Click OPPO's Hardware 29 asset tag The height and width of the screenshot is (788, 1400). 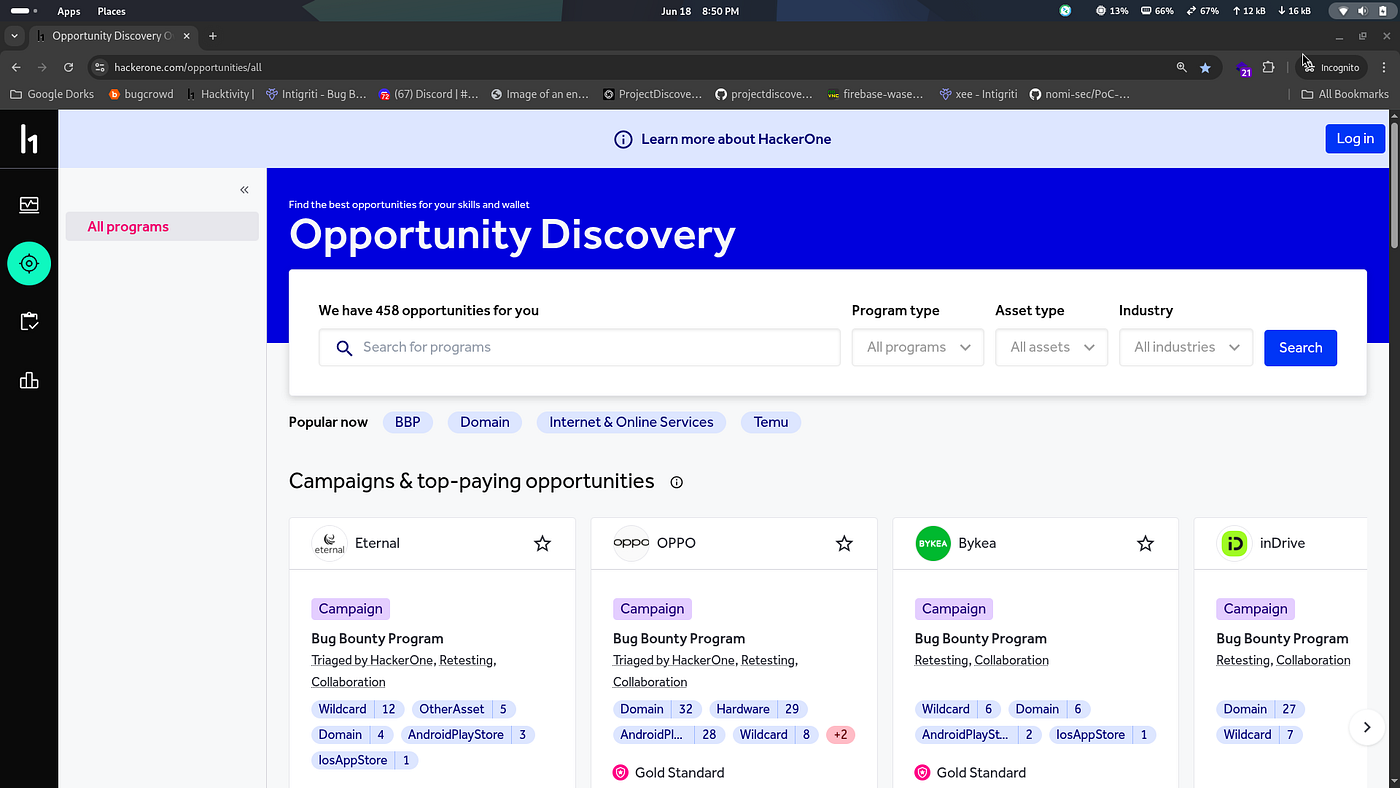[757, 709]
